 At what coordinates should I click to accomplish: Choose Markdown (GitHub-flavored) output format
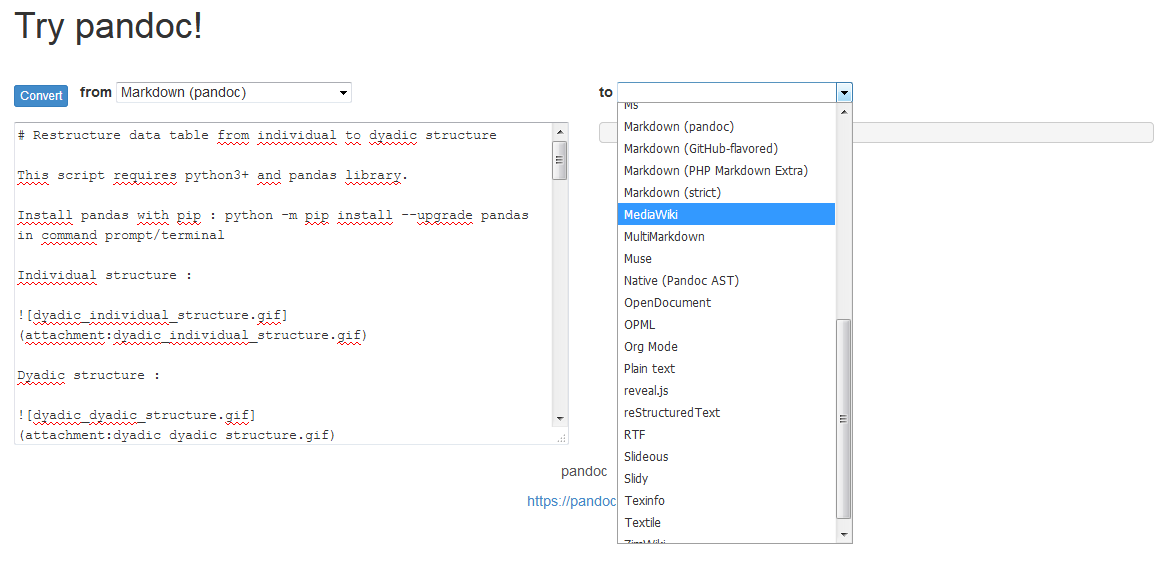pyautogui.click(x=726, y=148)
